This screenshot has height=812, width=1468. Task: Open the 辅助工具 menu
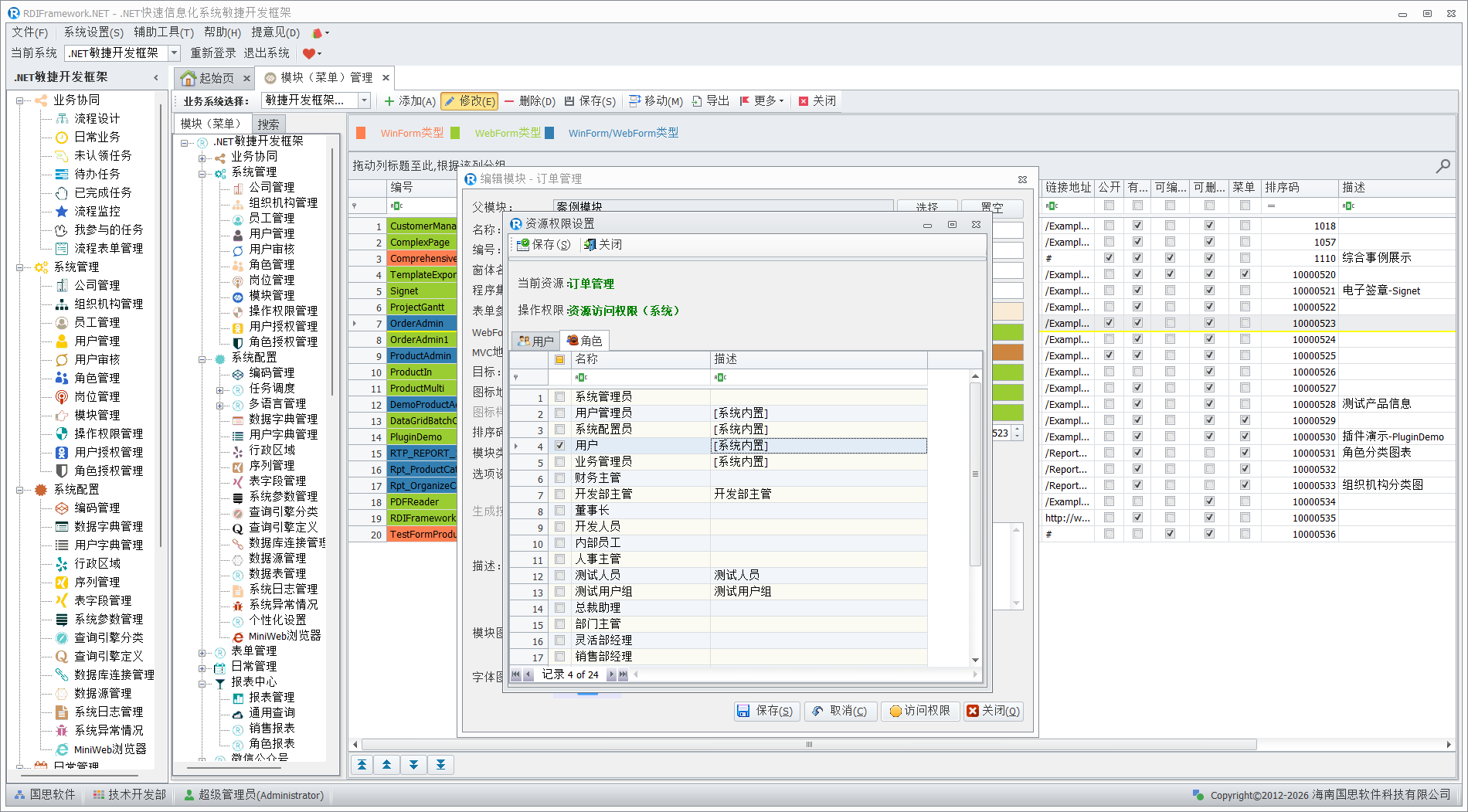click(x=163, y=32)
